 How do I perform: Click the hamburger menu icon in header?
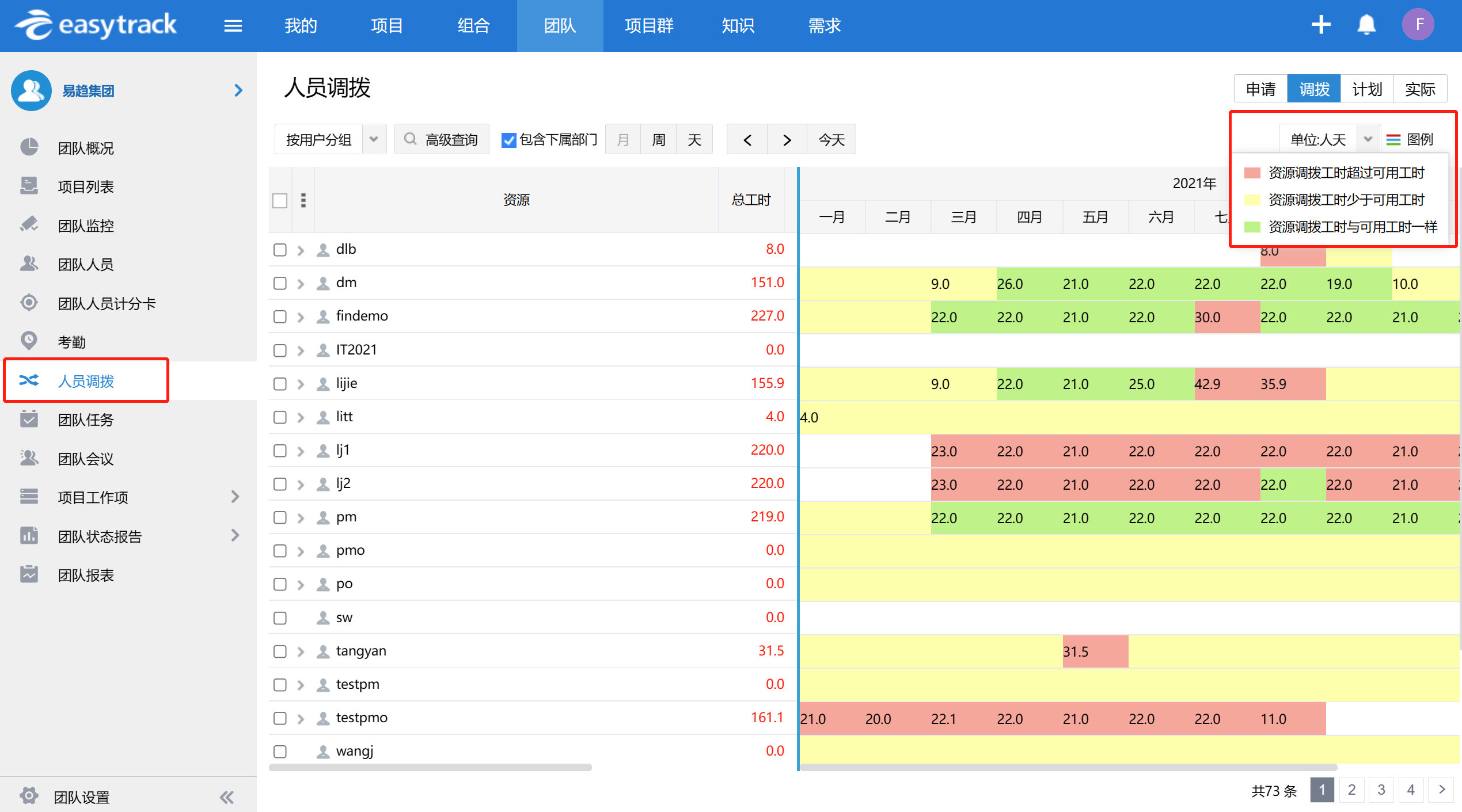233,26
